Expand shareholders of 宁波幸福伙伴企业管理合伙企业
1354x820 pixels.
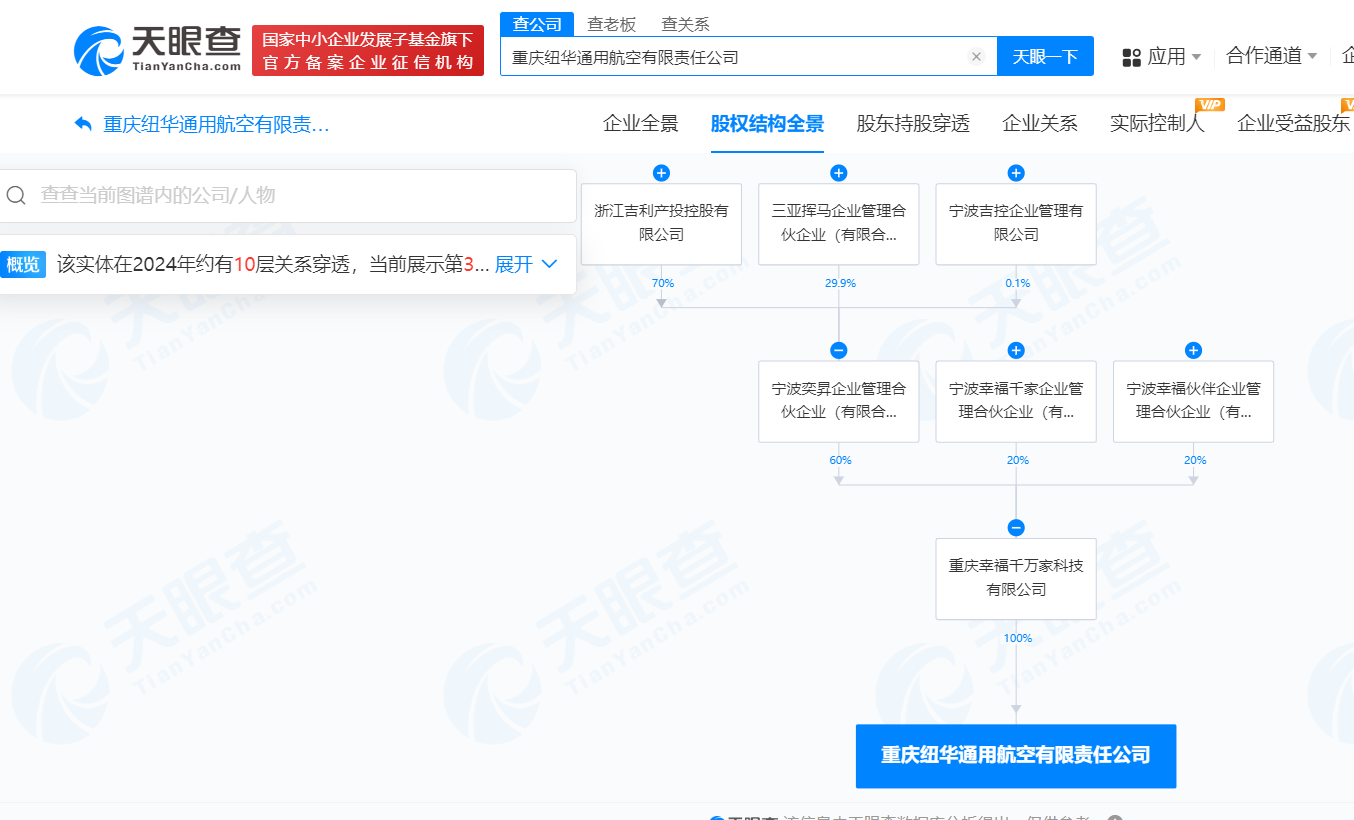point(1193,350)
